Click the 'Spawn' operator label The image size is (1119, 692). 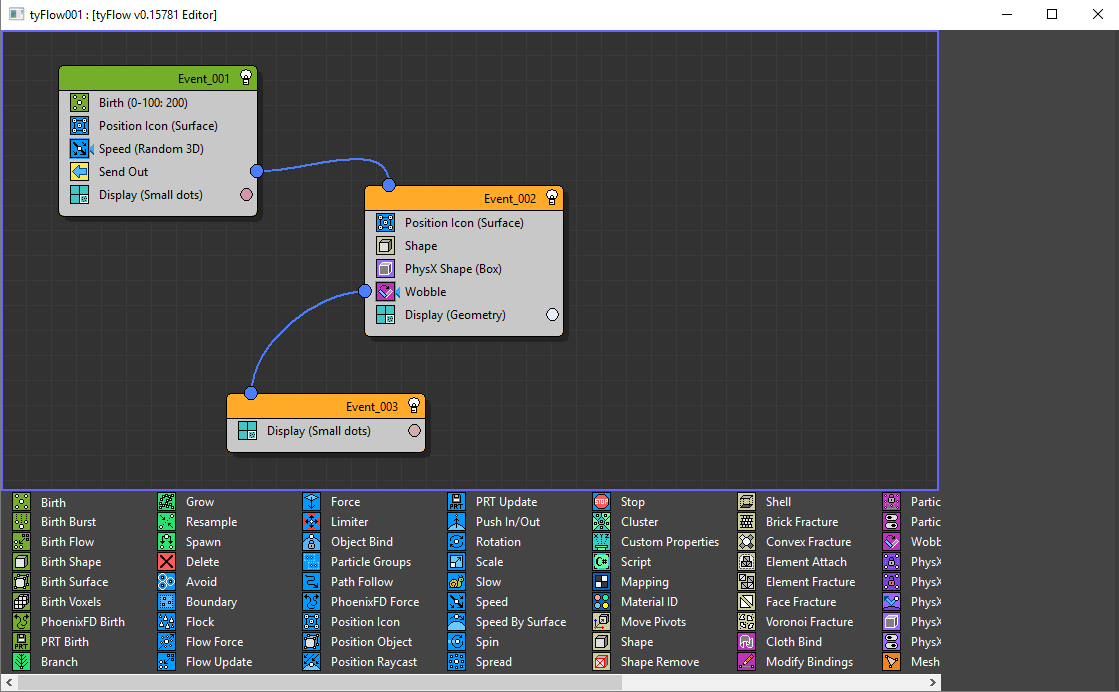203,542
